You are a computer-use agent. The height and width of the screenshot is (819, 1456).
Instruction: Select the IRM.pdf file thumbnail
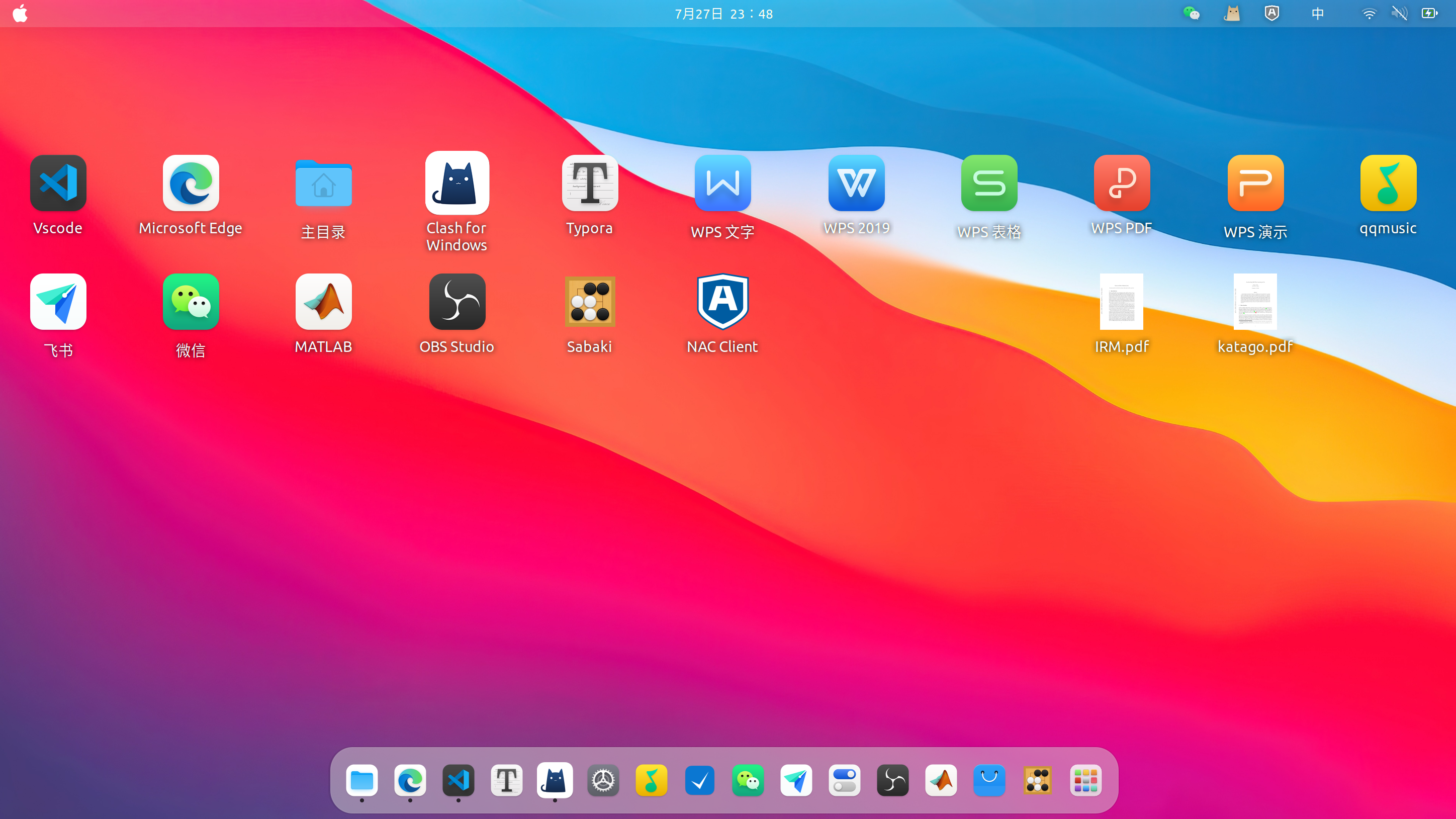(1122, 302)
